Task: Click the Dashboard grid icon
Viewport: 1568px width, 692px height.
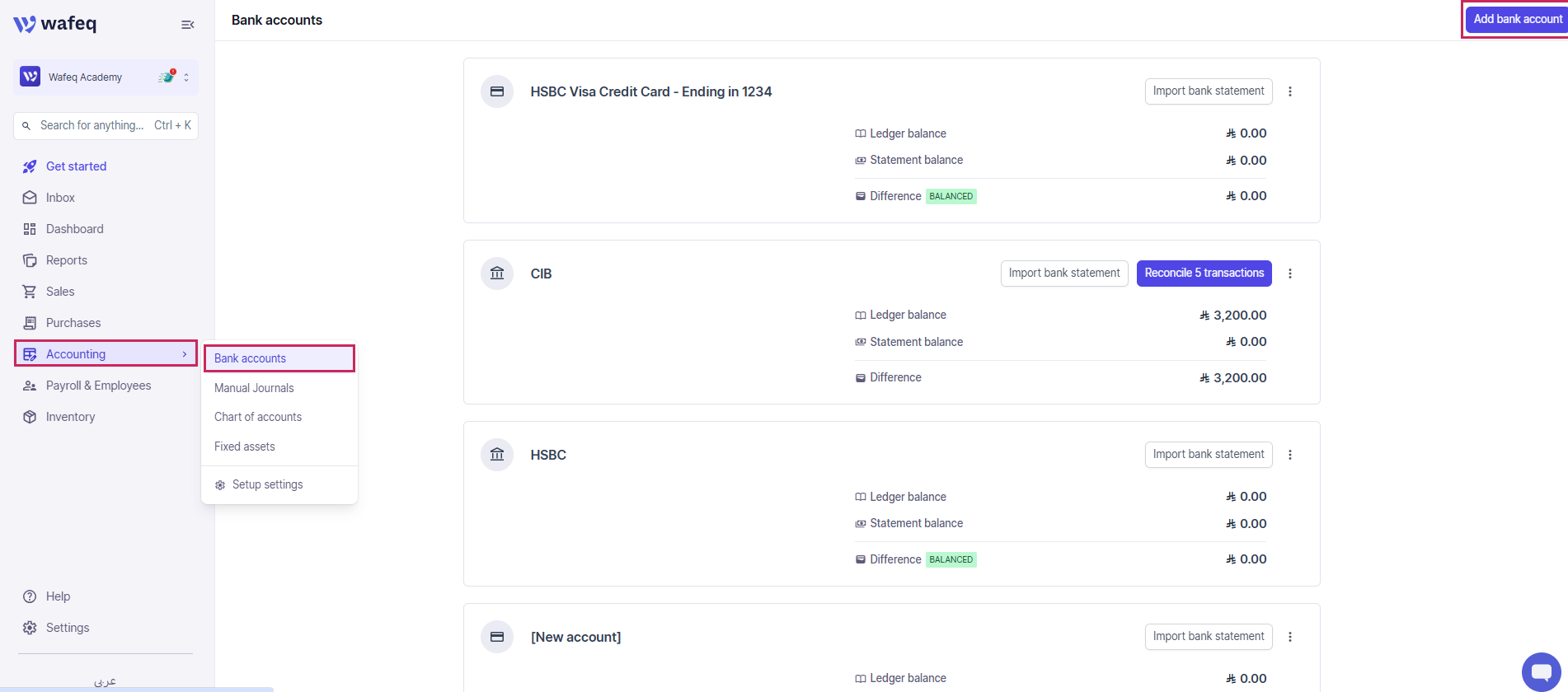Action: (30, 229)
